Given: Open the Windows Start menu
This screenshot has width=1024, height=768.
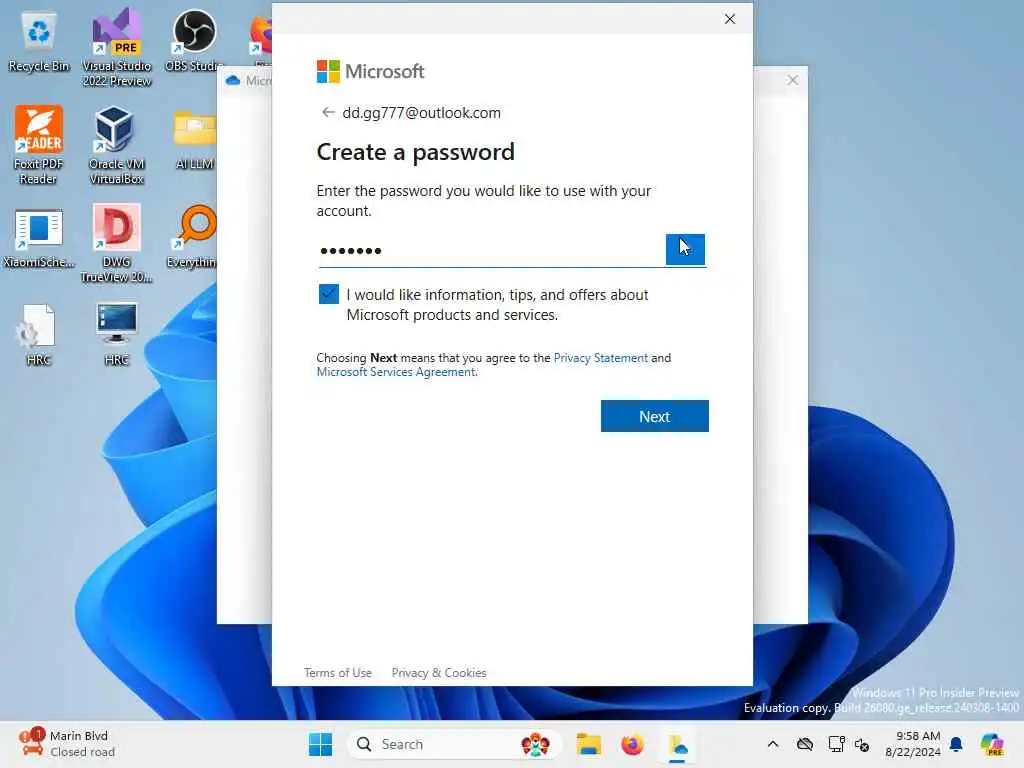Looking at the screenshot, I should (x=320, y=744).
